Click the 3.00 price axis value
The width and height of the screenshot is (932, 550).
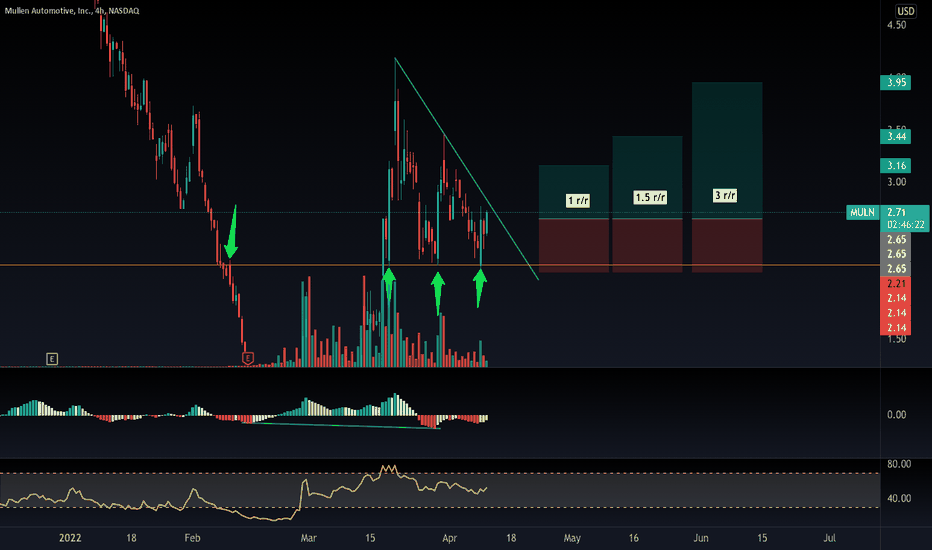click(x=896, y=182)
